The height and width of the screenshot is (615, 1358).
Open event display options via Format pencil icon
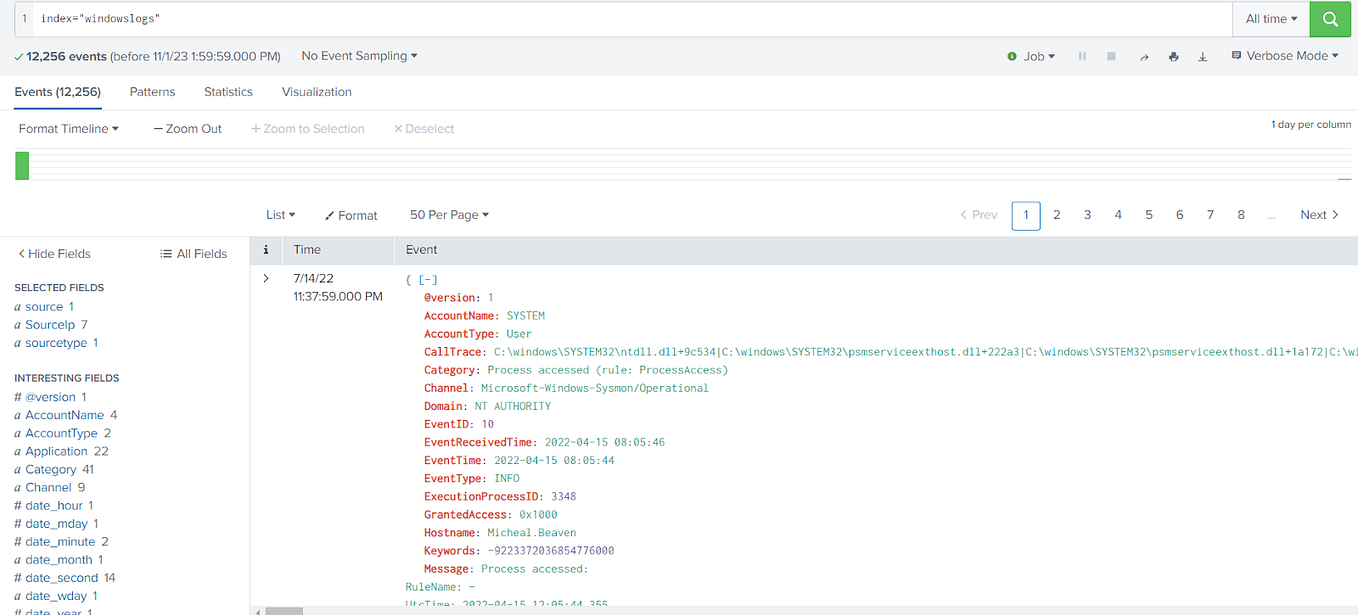(350, 214)
